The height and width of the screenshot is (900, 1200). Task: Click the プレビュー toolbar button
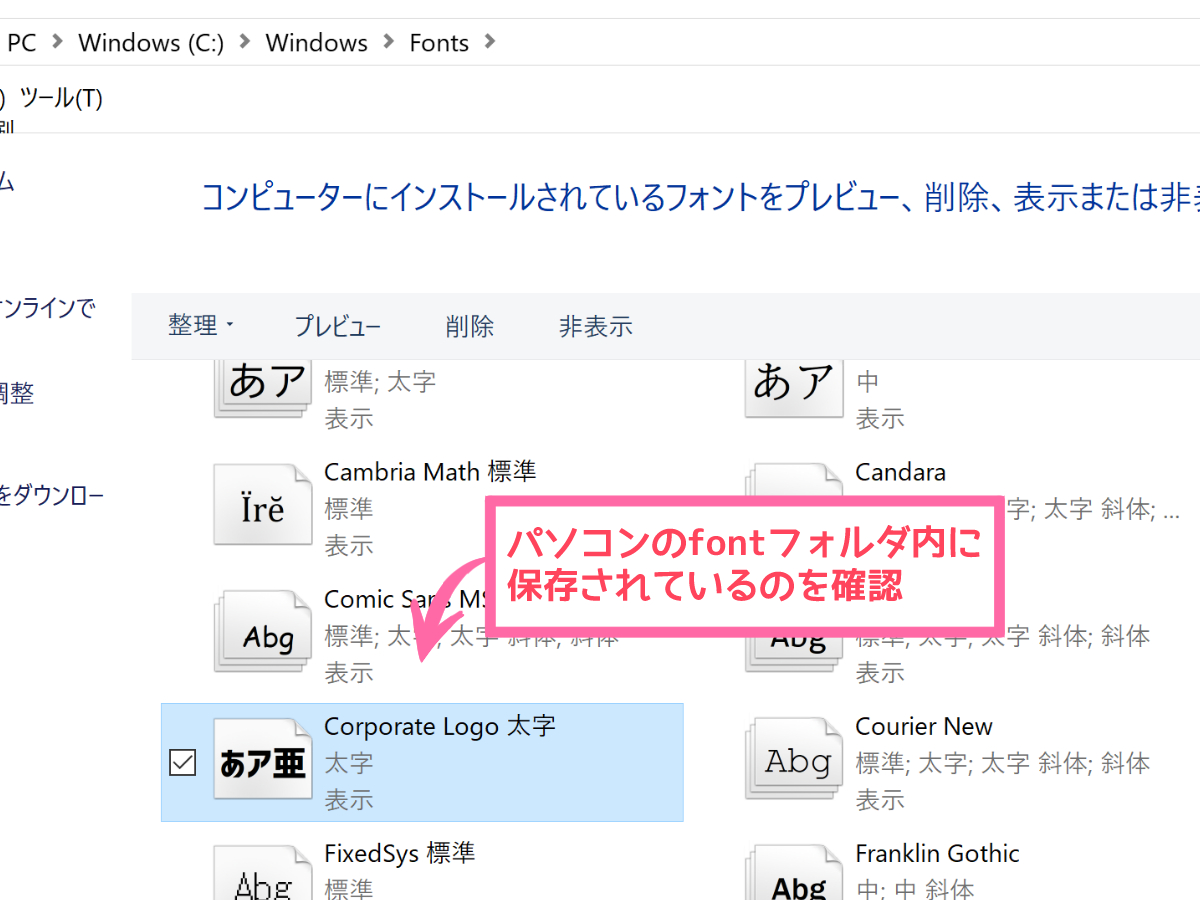pos(337,326)
